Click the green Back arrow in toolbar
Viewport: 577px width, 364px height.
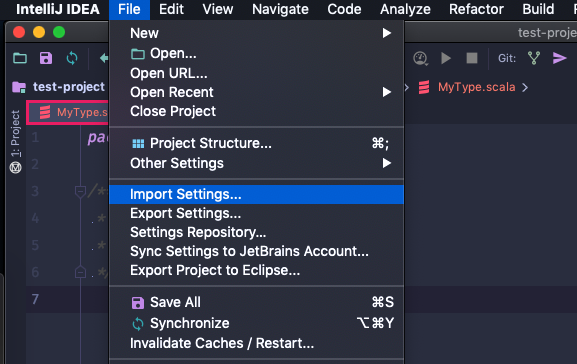pyautogui.click(x=104, y=58)
